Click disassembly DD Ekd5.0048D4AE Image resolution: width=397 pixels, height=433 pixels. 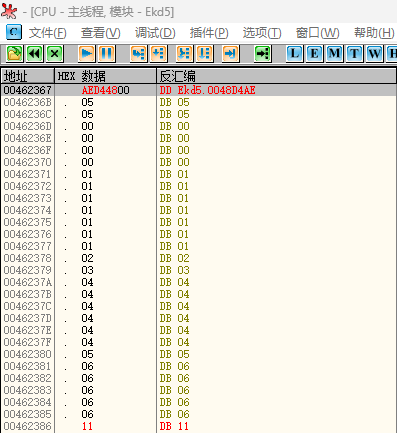207,90
